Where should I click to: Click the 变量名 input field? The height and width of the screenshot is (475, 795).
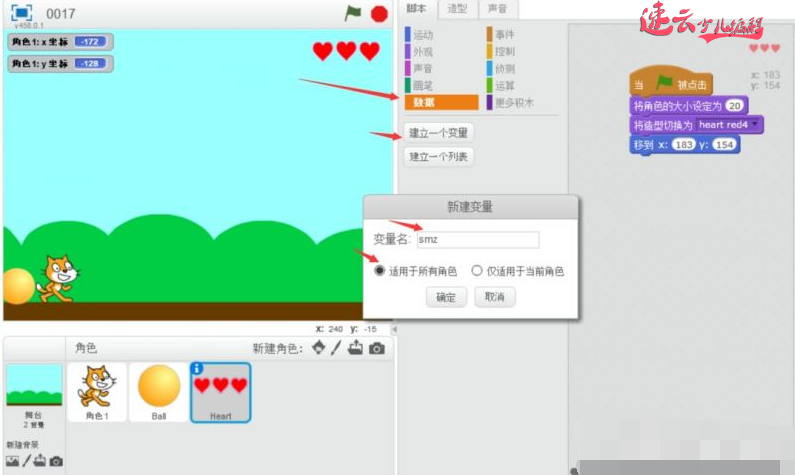pyautogui.click(x=478, y=239)
